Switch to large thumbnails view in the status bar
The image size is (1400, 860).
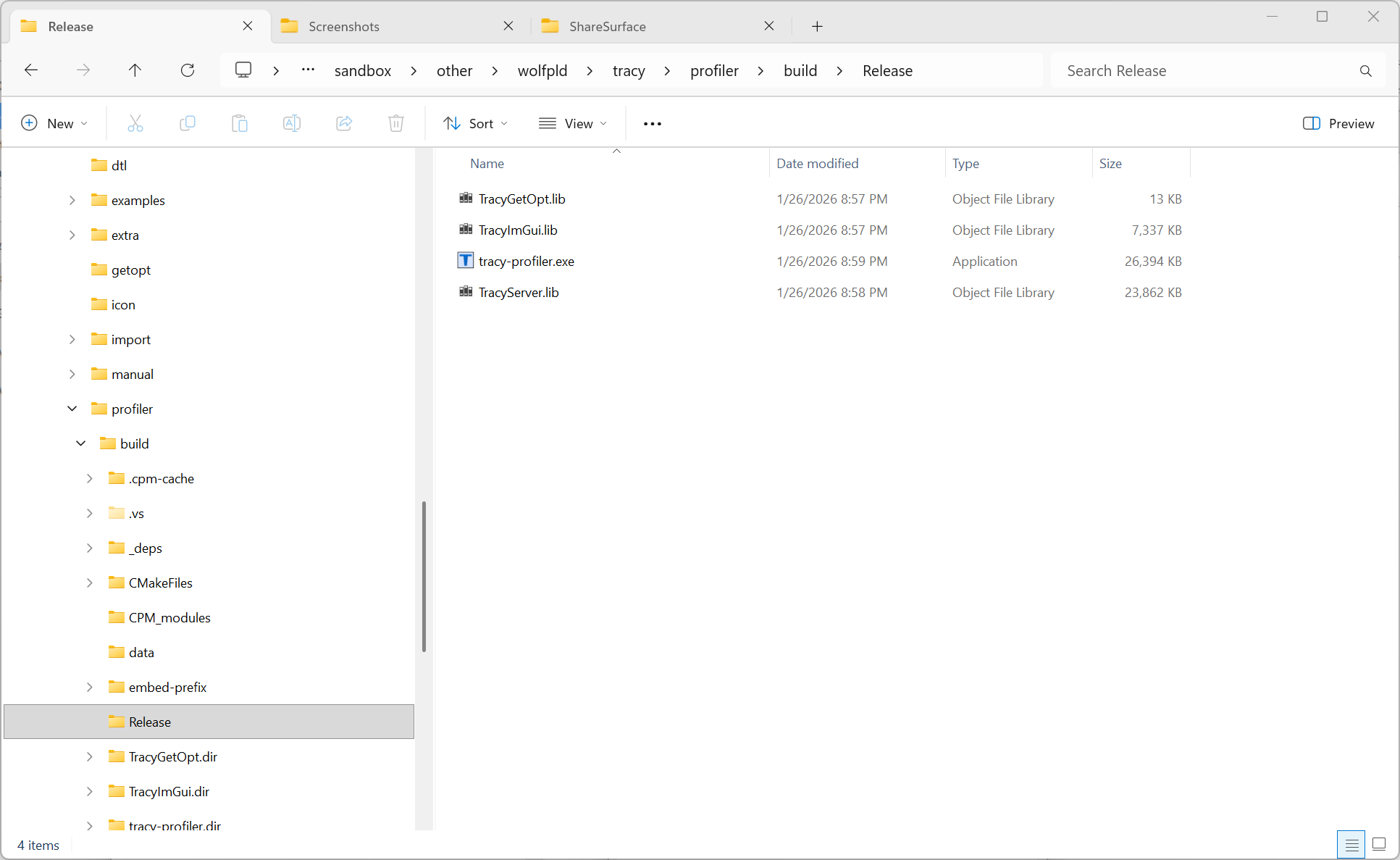(1379, 844)
